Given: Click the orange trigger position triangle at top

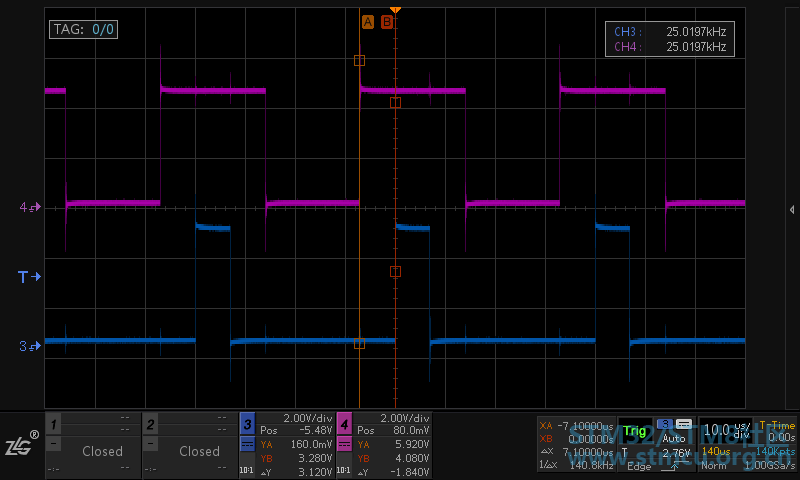Looking at the screenshot, I should [395, 10].
